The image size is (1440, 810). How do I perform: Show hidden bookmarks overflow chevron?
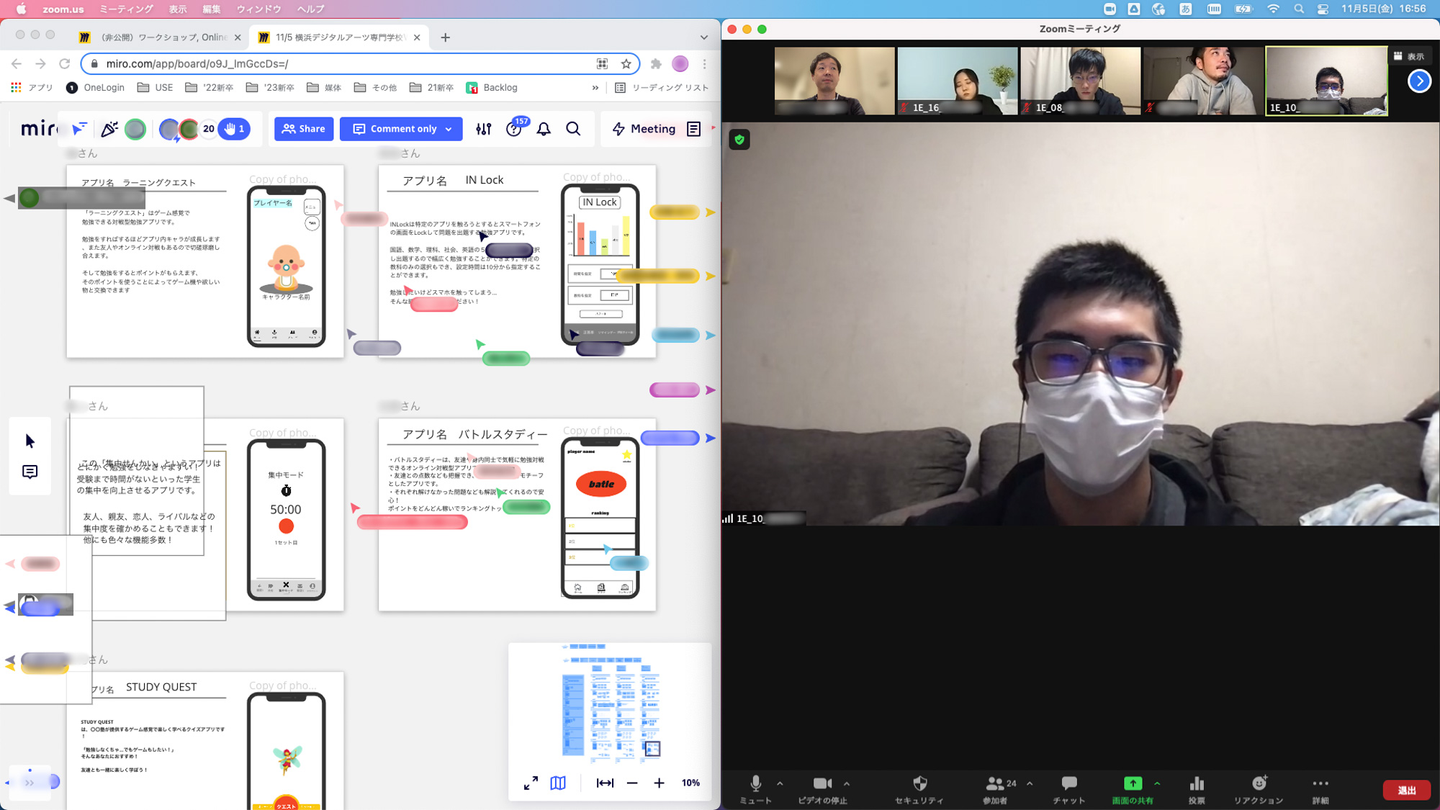(x=595, y=88)
